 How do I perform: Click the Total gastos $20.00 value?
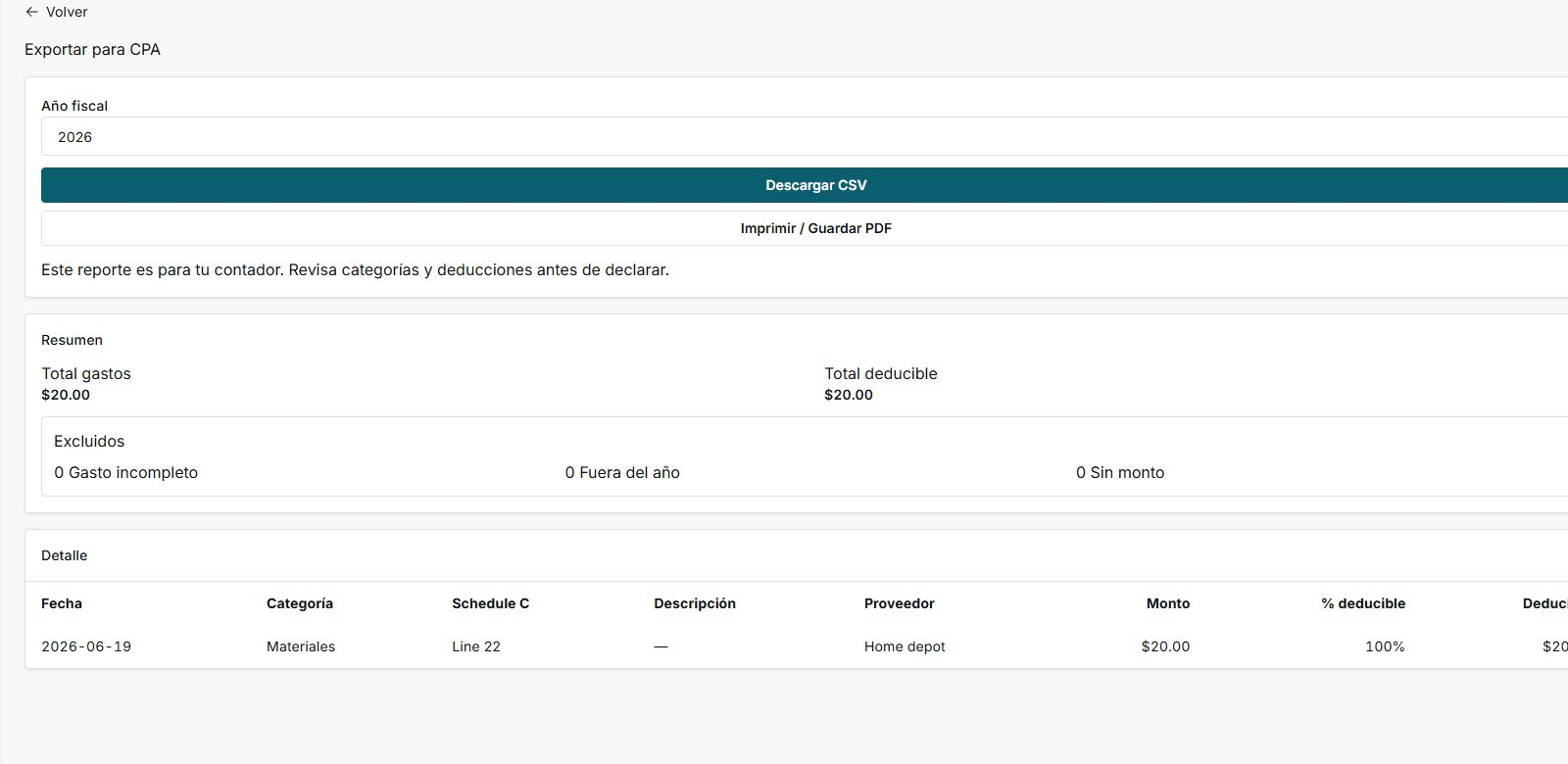point(66,395)
